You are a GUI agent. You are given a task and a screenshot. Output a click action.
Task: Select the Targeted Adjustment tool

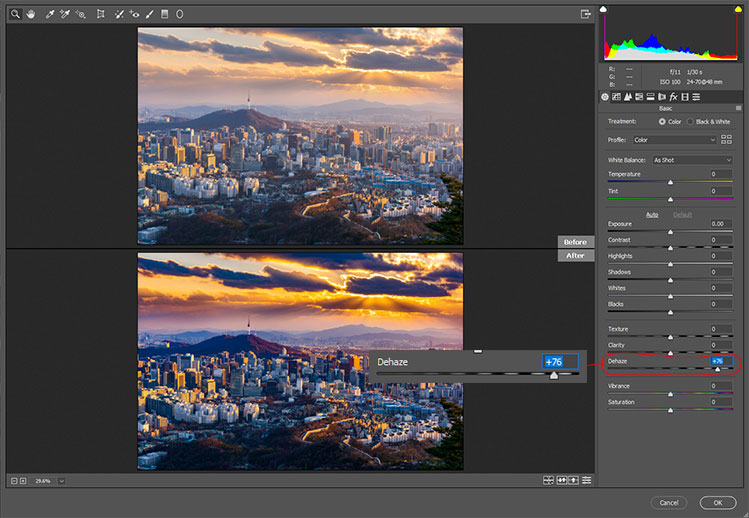point(80,14)
